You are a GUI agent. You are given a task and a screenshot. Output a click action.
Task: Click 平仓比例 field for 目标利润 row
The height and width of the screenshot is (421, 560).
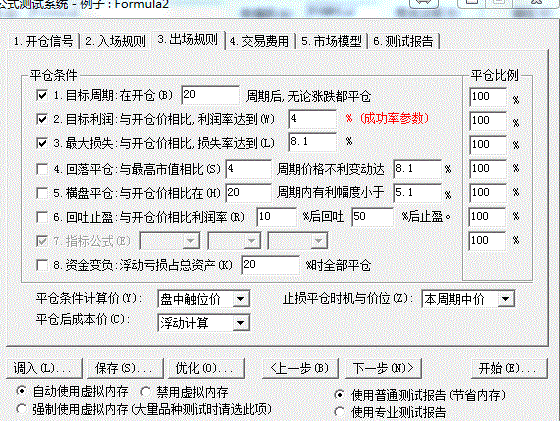(x=488, y=121)
